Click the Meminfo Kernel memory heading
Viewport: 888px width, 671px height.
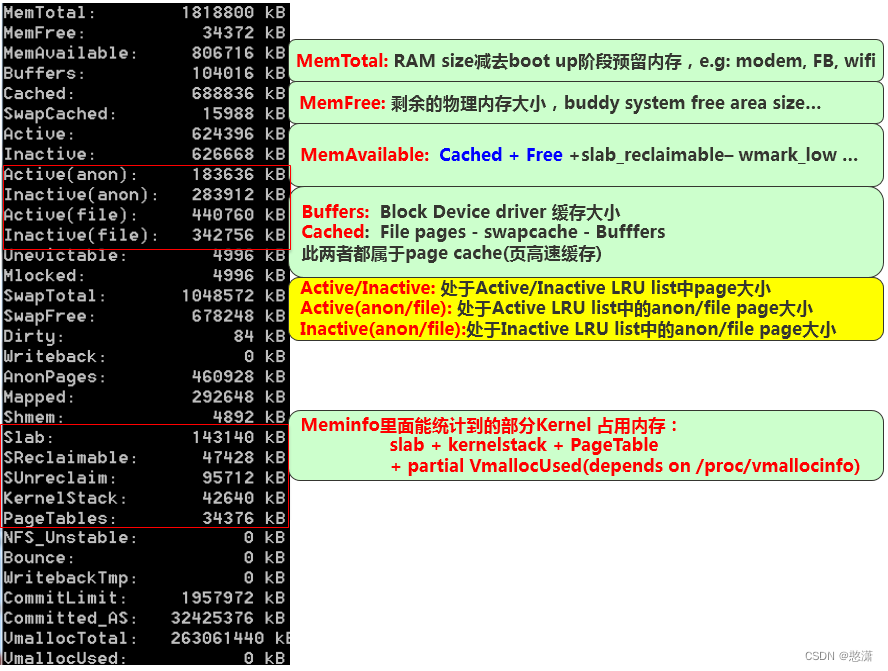pyautogui.click(x=489, y=425)
